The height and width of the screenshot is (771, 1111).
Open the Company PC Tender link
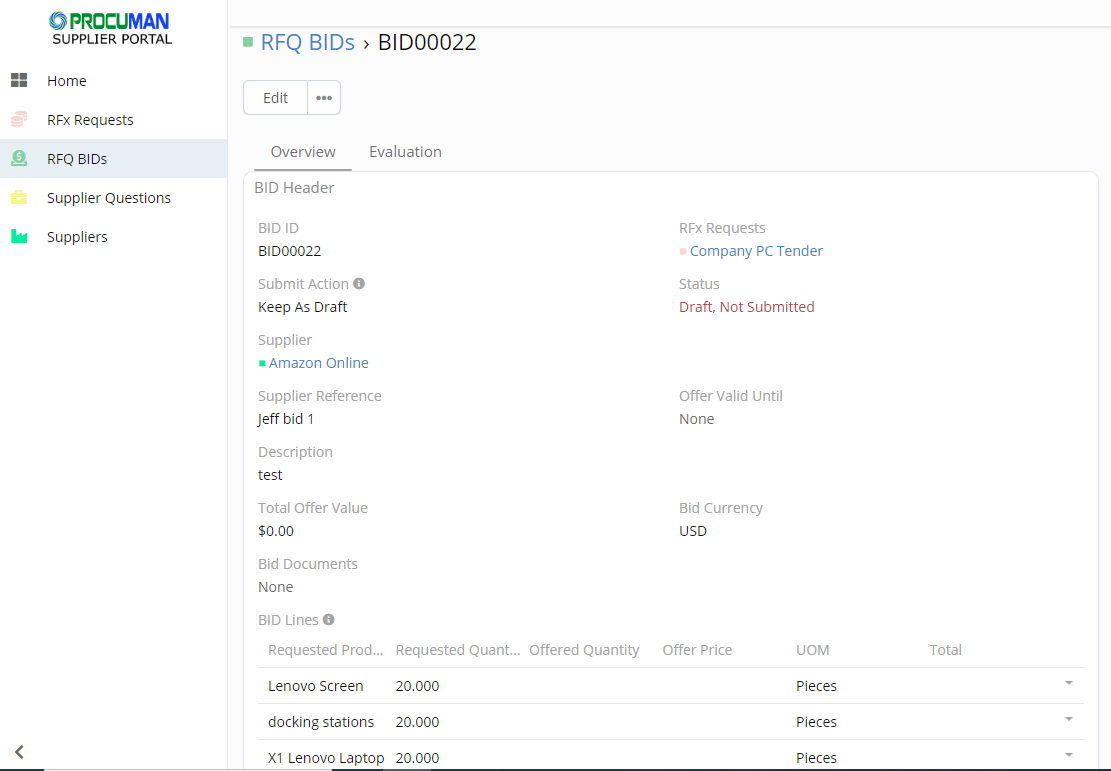756,251
